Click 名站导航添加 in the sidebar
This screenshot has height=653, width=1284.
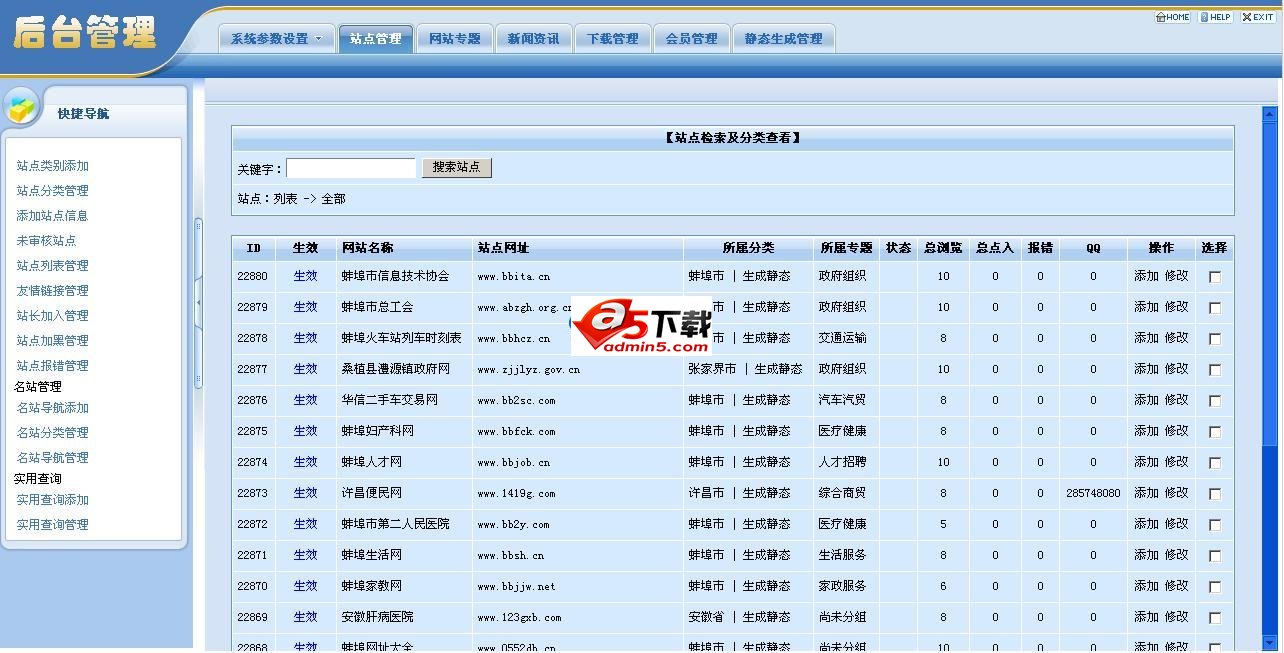pyautogui.click(x=53, y=408)
